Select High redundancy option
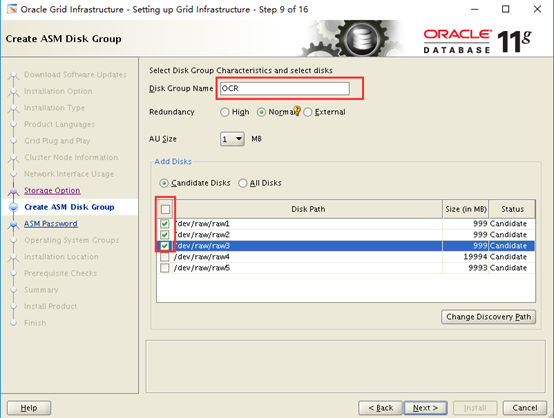This screenshot has height=418, width=554. [x=224, y=112]
